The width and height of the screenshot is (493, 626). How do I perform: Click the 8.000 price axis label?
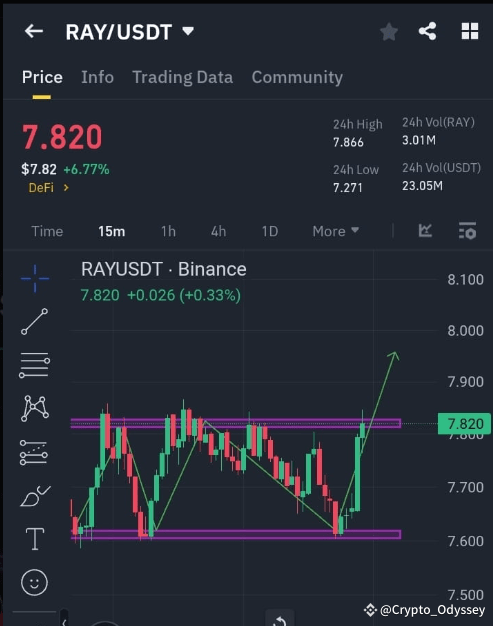(465, 331)
